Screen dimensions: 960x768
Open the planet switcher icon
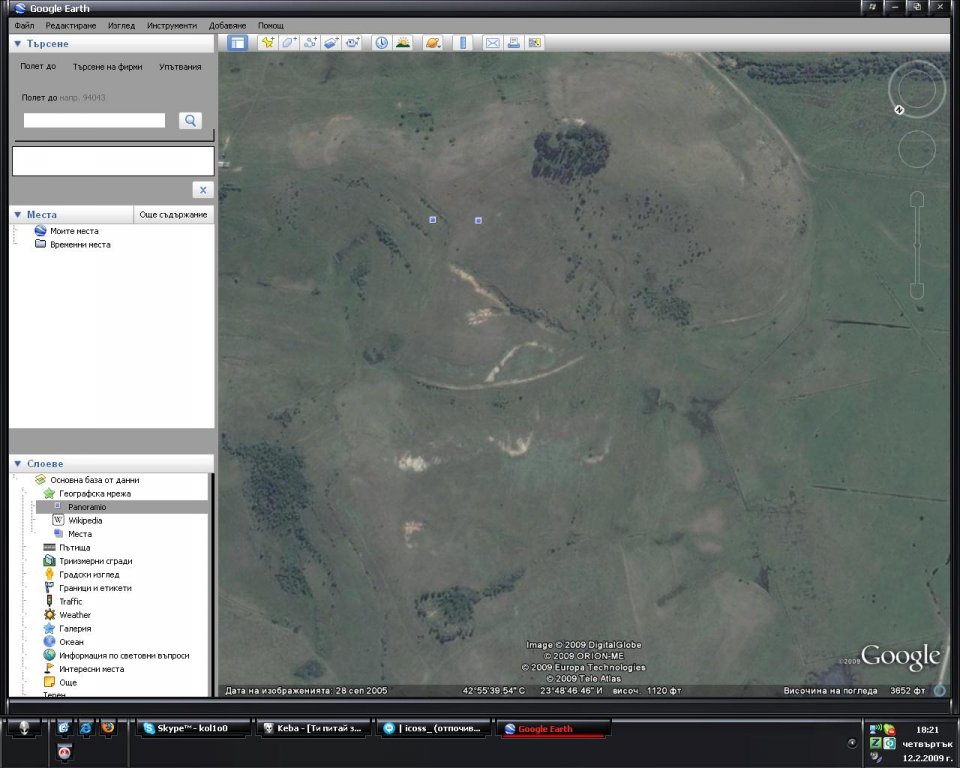[x=432, y=42]
